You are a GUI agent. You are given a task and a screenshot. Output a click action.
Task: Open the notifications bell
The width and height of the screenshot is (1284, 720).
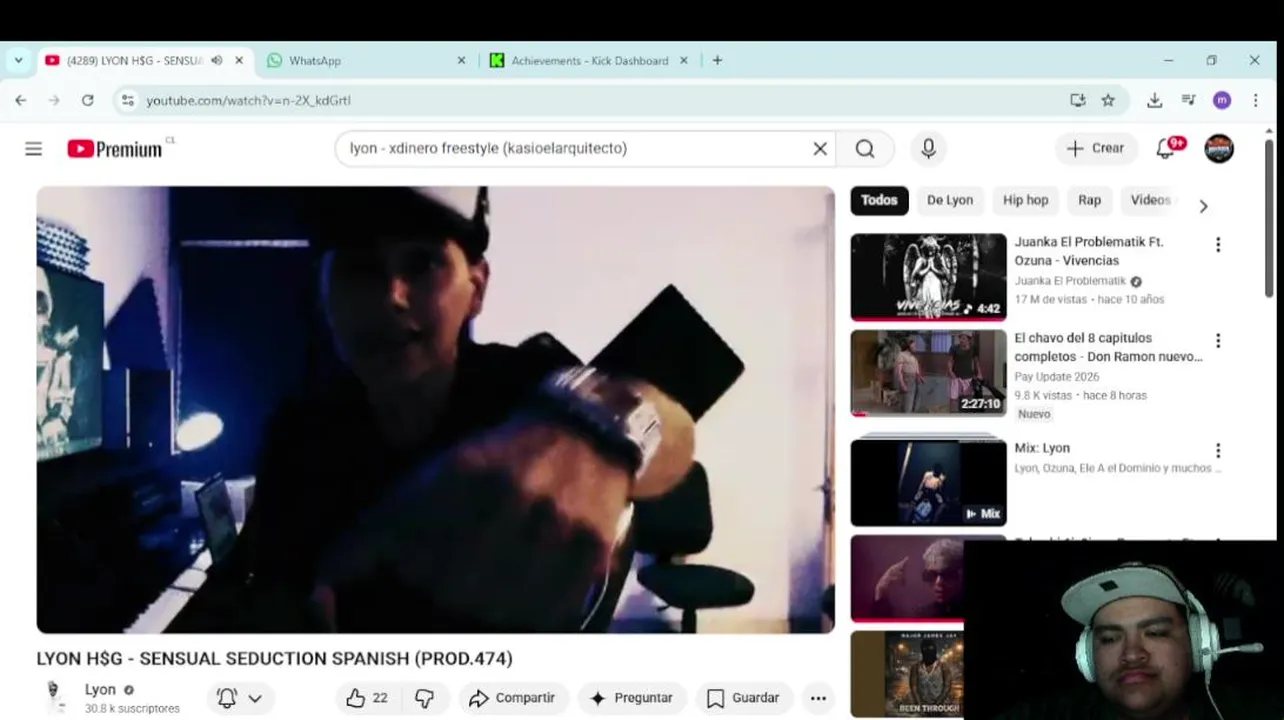point(1167,148)
